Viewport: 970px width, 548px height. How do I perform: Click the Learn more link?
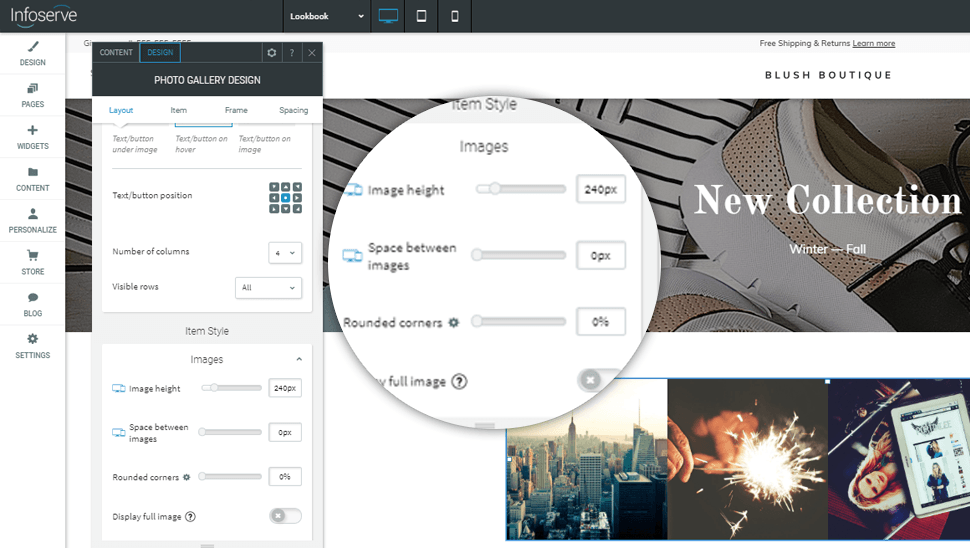pyautogui.click(x=873, y=44)
